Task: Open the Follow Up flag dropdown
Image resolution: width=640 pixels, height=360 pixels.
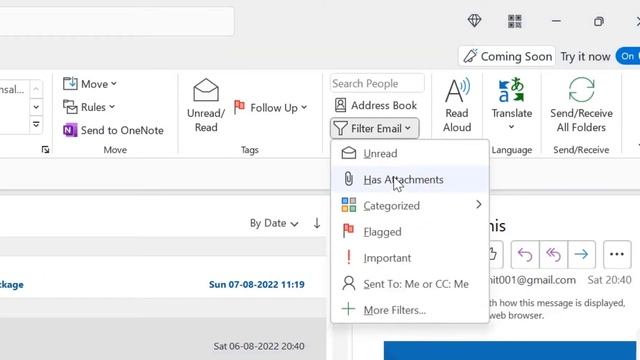Action: coord(270,107)
